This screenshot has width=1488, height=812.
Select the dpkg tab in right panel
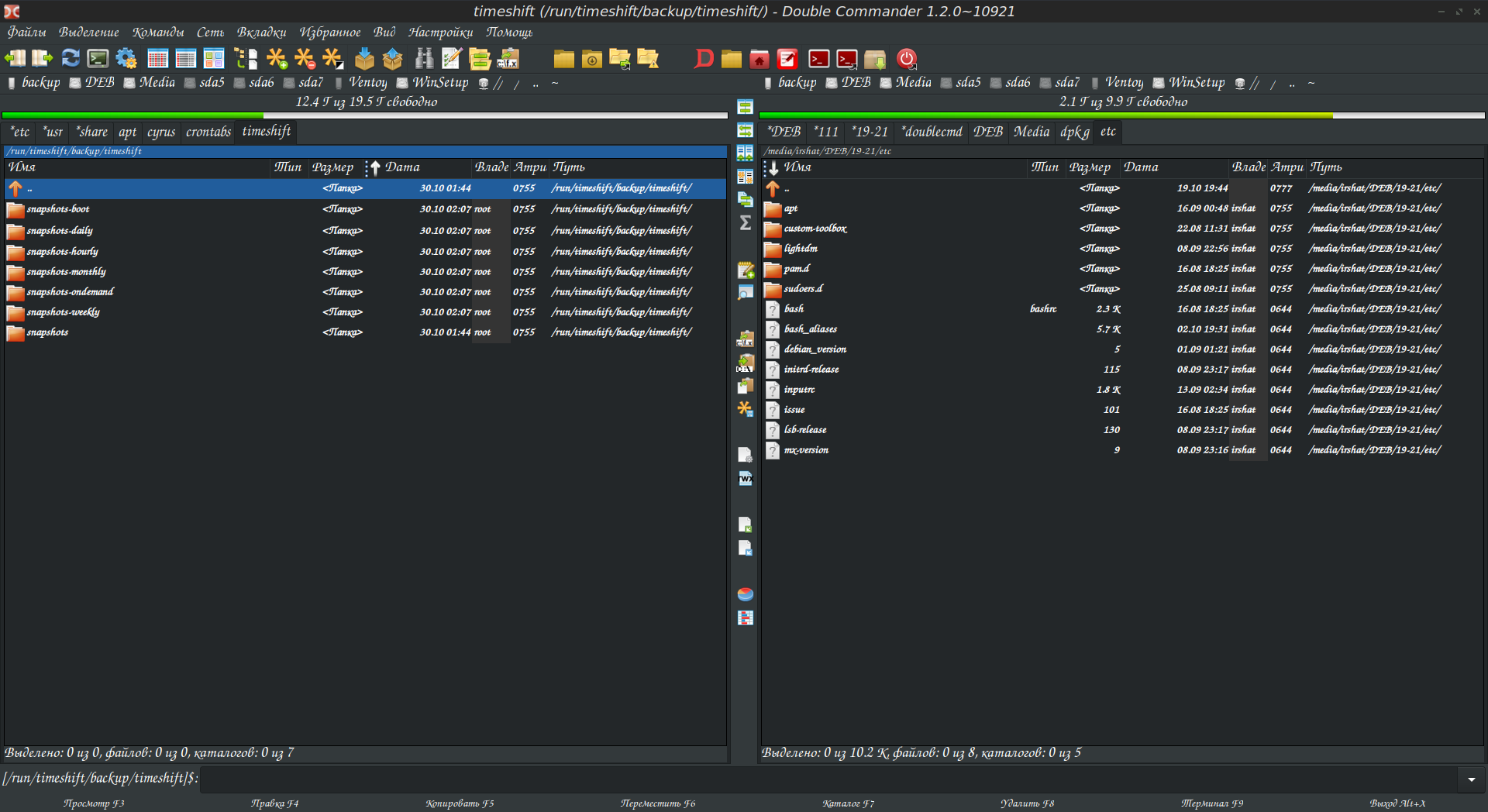click(1074, 132)
